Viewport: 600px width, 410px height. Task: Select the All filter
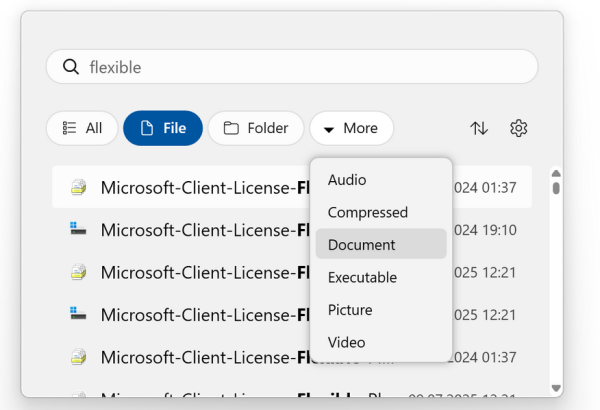(x=82, y=128)
